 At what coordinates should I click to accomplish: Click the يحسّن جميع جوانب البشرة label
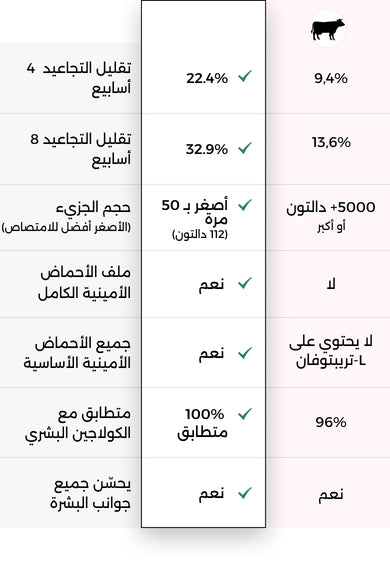point(91,493)
